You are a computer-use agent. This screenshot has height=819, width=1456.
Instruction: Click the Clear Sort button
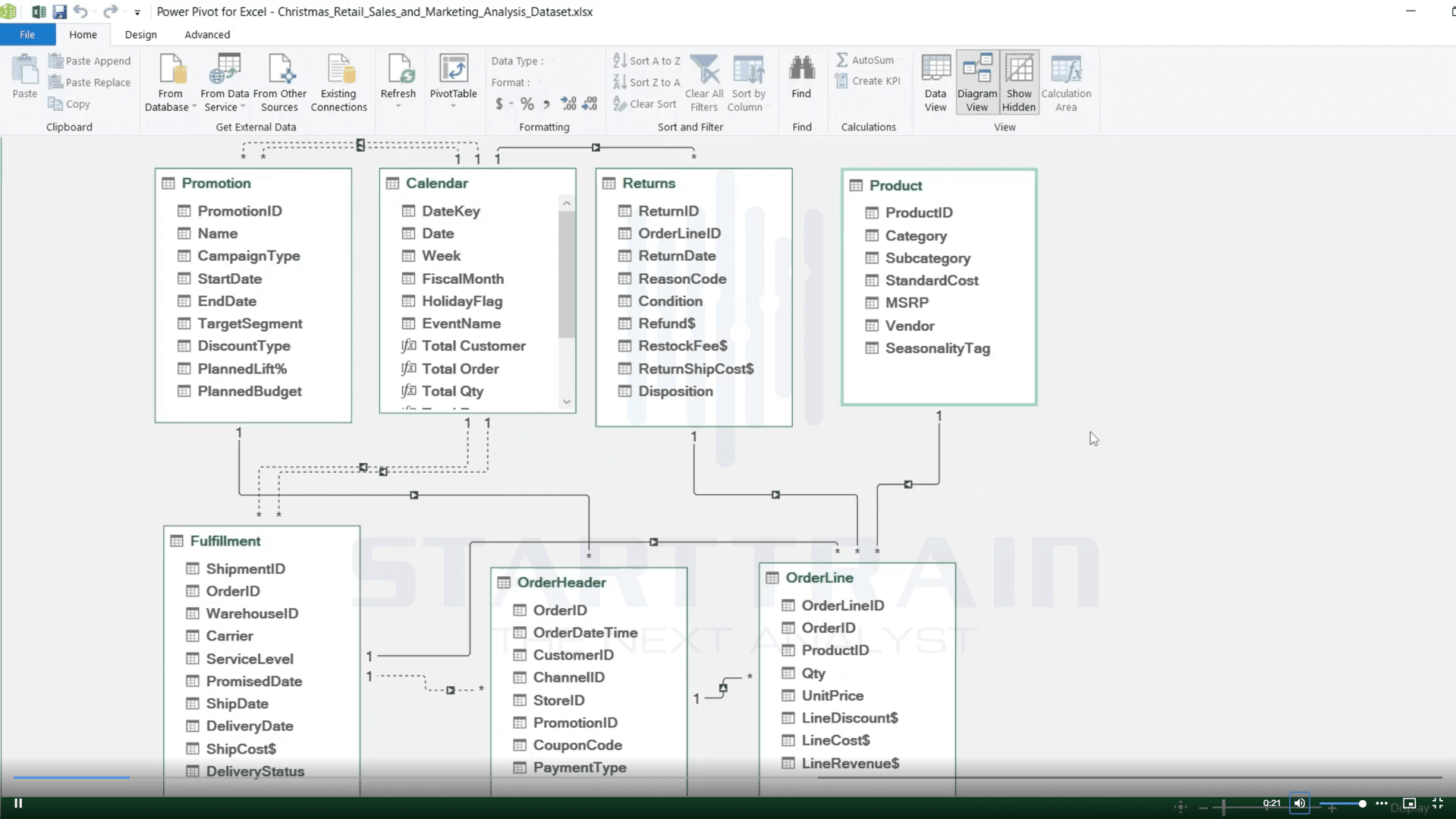click(645, 104)
